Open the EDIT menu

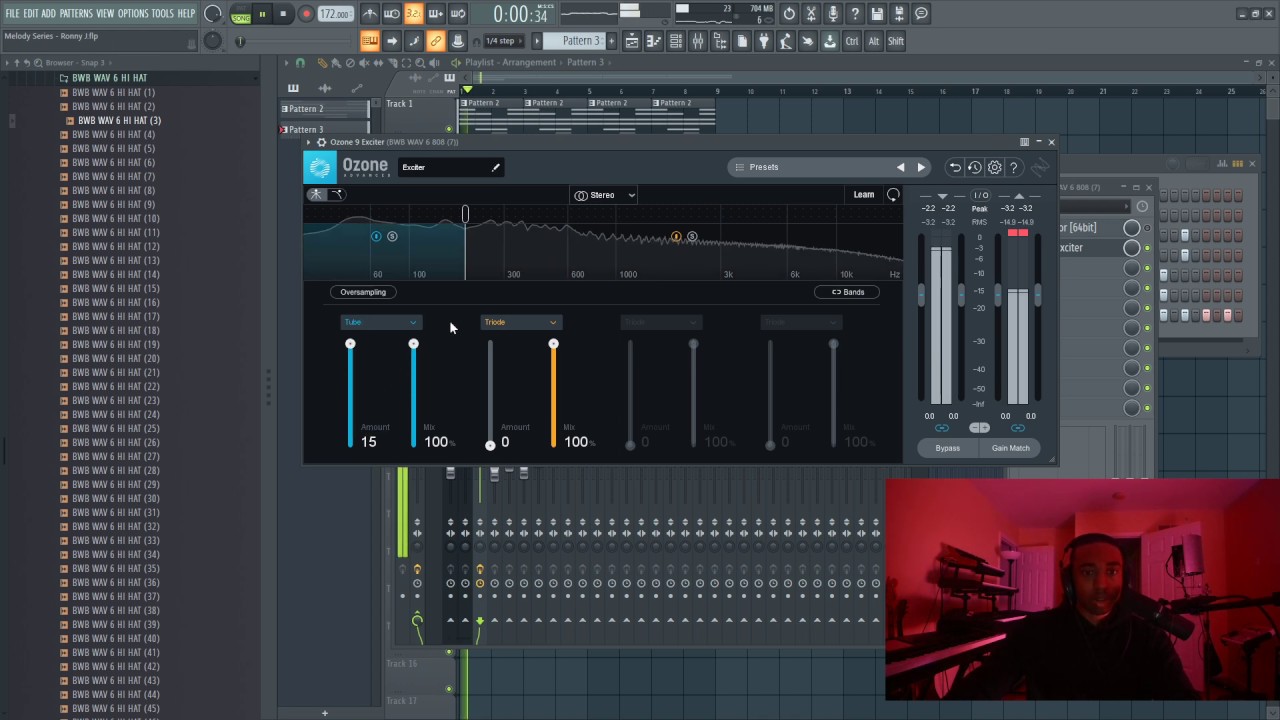[31, 13]
